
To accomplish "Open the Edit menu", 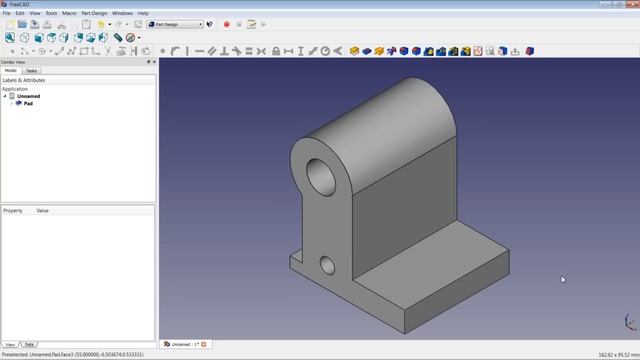I will click(x=20, y=13).
